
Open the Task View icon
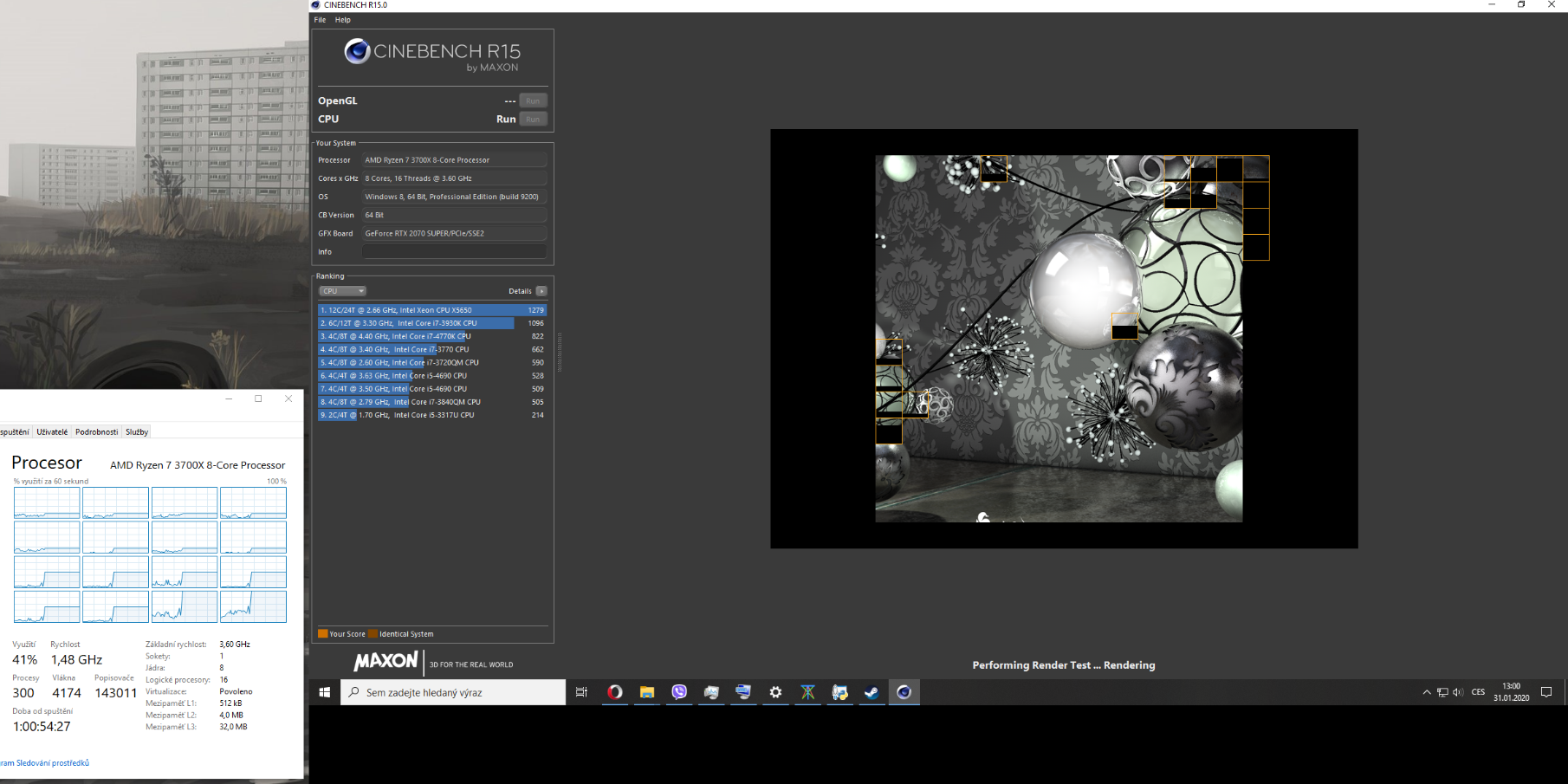click(x=581, y=692)
